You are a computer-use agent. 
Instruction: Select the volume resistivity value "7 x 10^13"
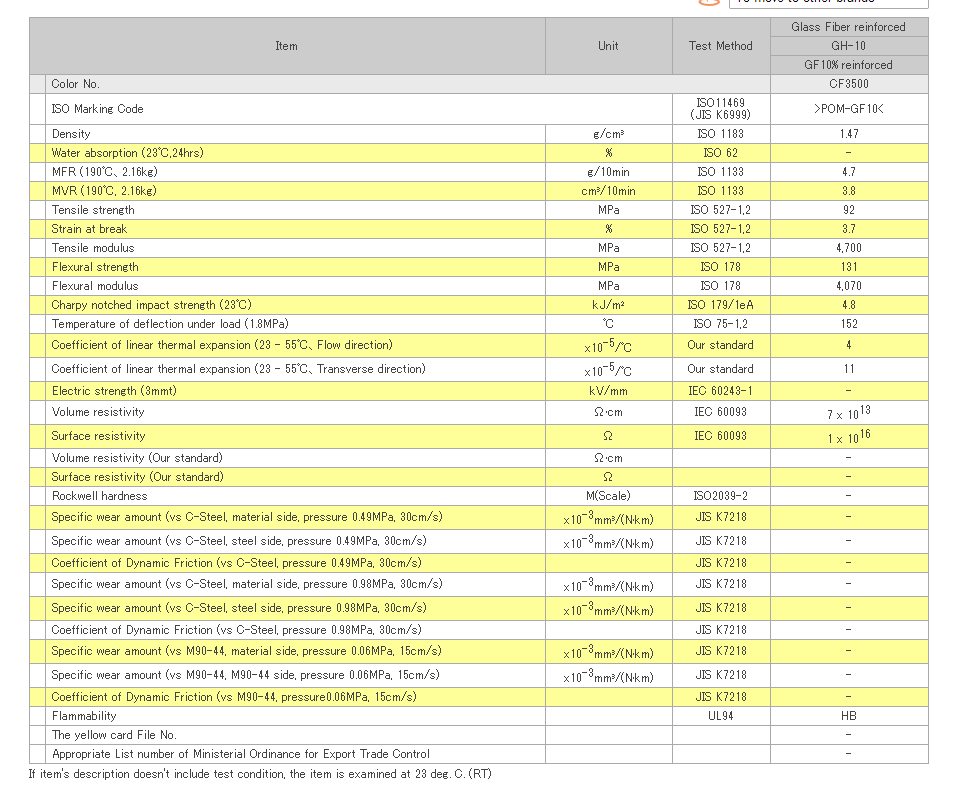click(x=849, y=412)
